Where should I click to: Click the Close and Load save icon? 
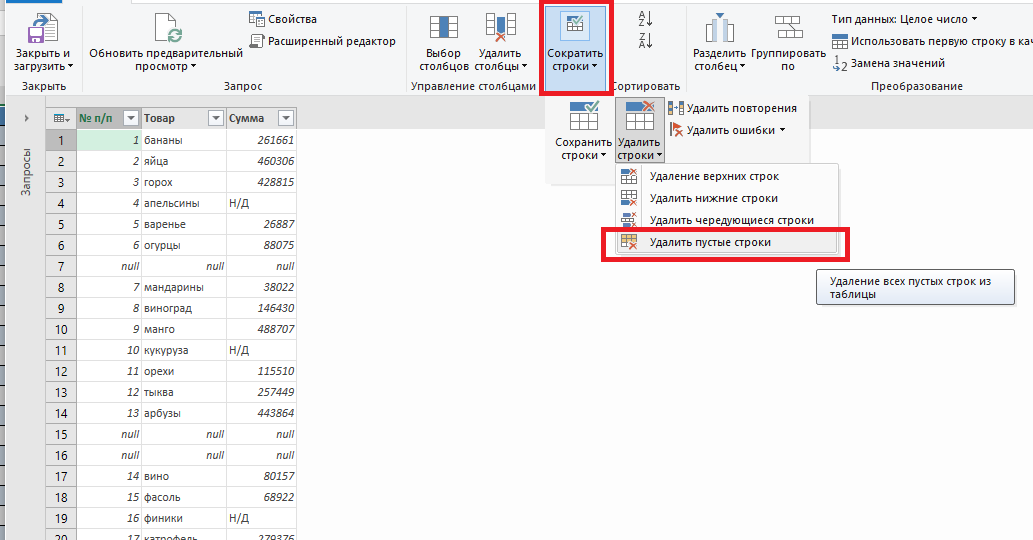tap(43, 29)
